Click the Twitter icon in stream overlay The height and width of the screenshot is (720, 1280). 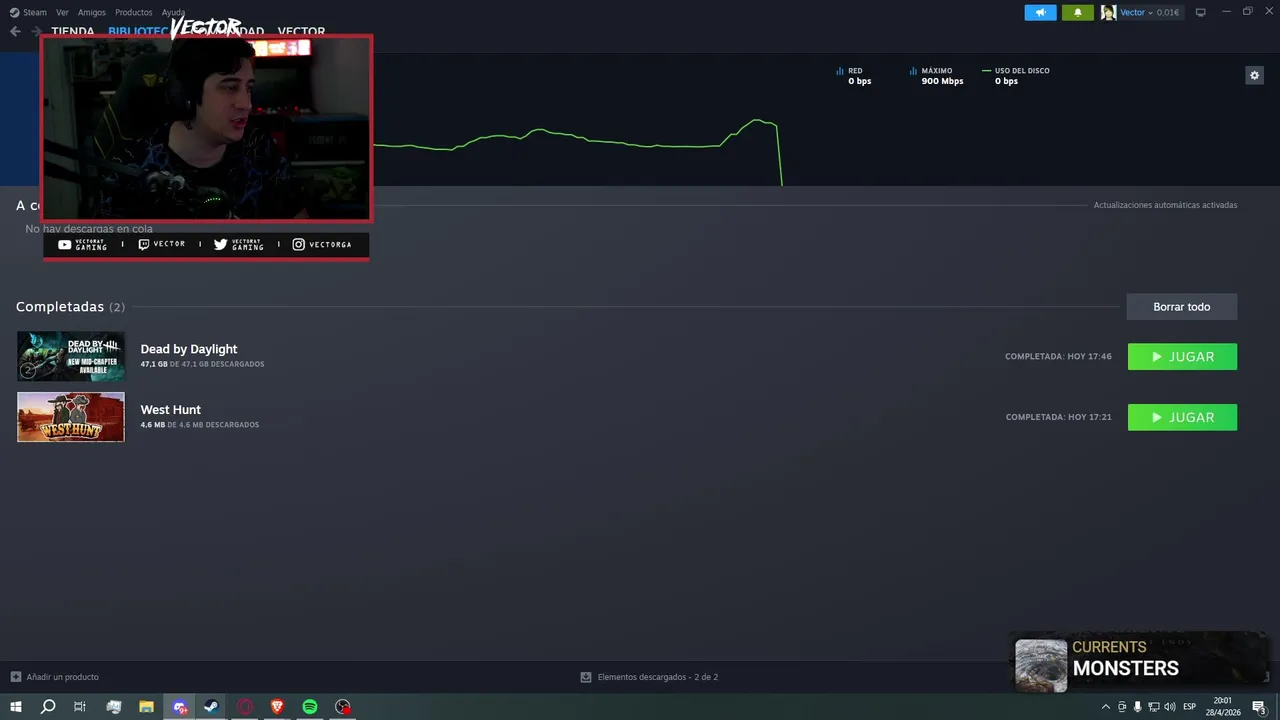point(221,245)
